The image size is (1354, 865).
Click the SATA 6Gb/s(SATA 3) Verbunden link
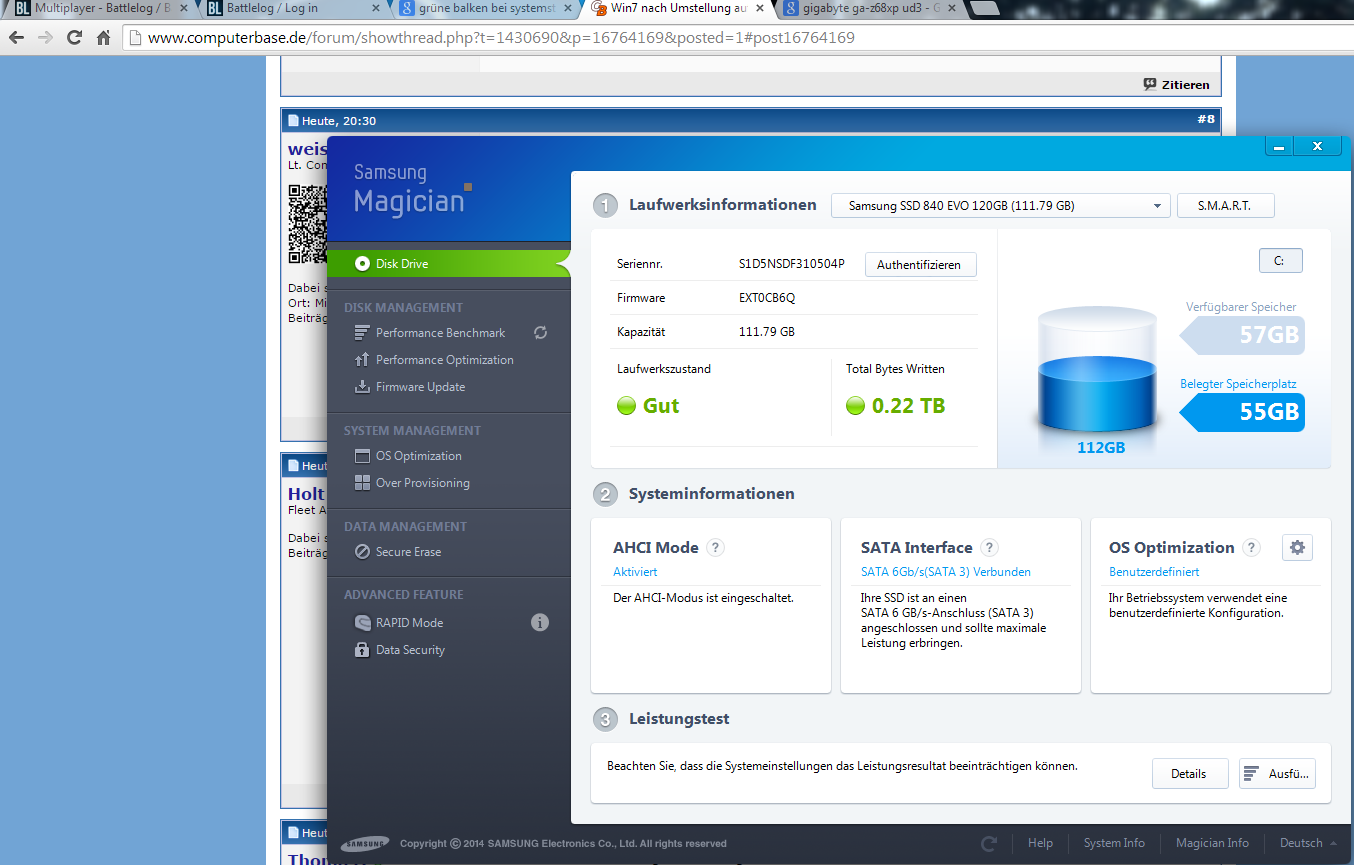[946, 572]
